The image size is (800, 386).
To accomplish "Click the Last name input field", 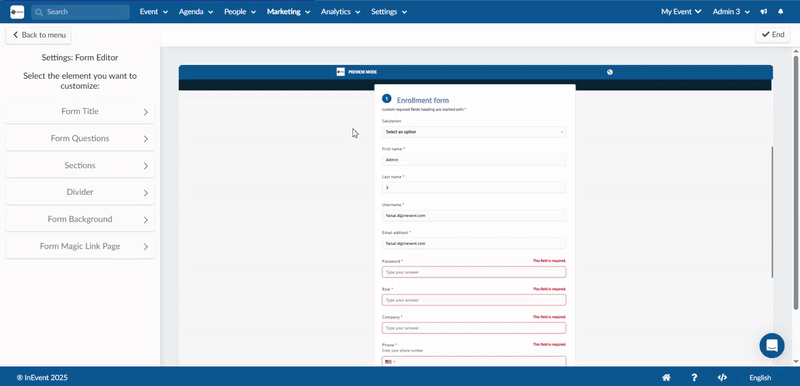I will pyautogui.click(x=474, y=188).
